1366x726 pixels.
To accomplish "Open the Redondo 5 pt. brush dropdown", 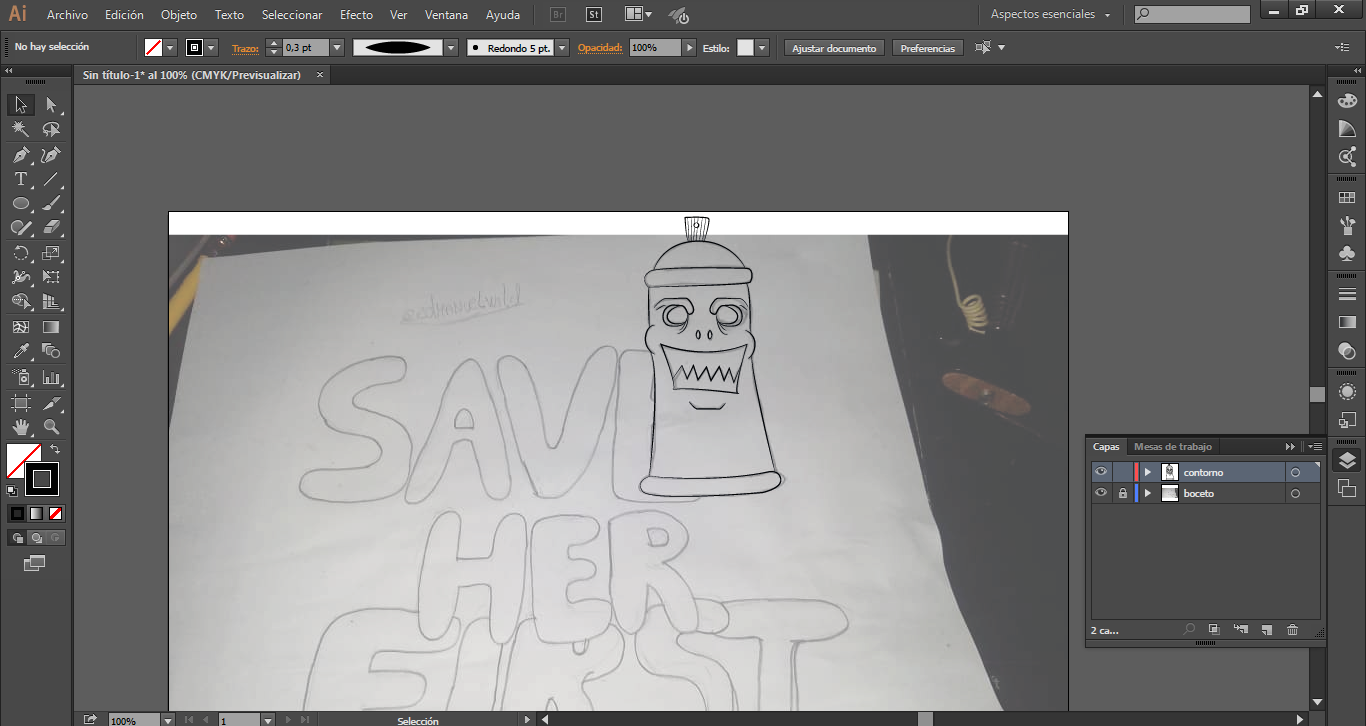I will [562, 48].
